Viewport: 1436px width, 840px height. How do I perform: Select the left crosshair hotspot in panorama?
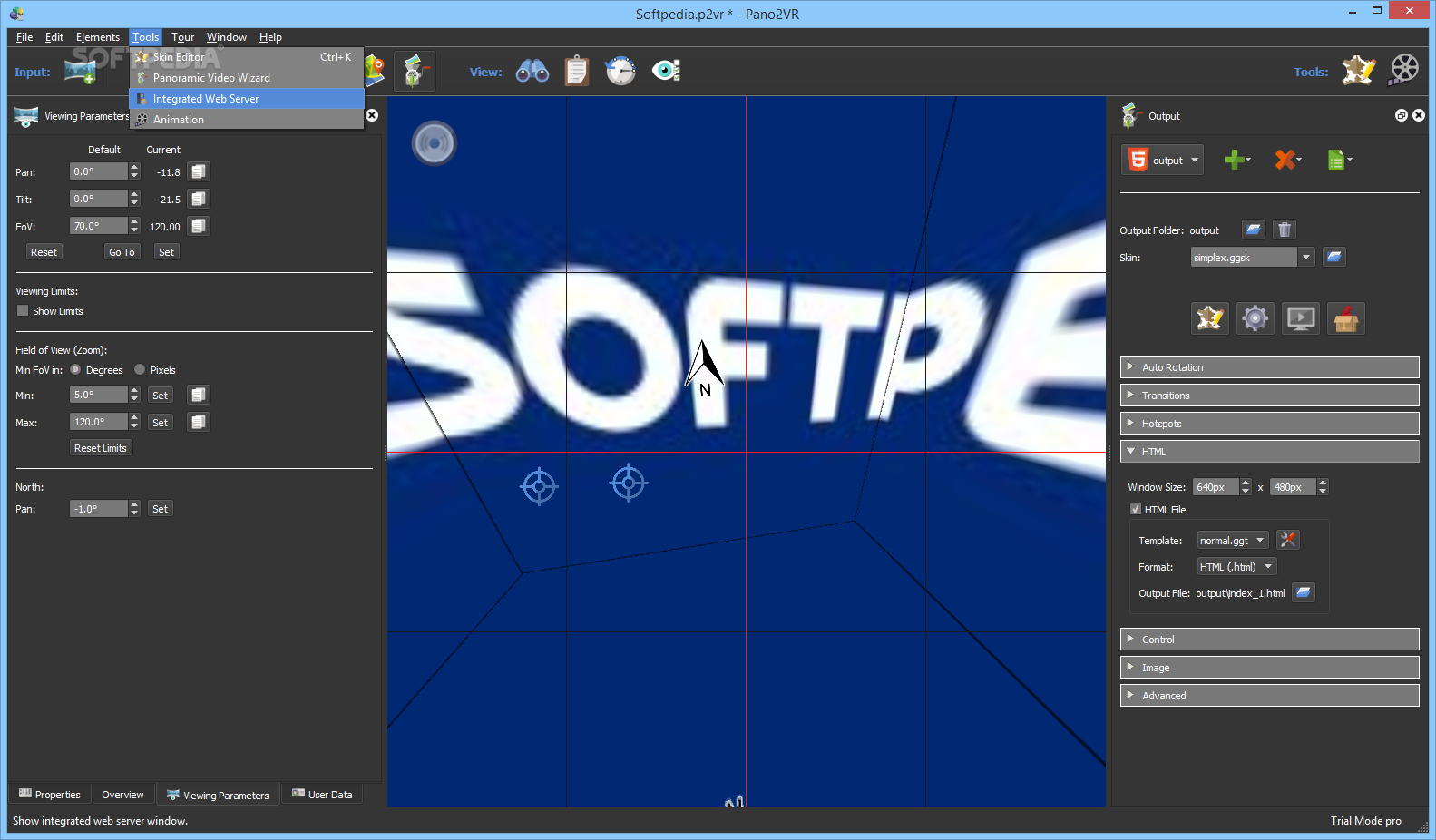(x=539, y=487)
